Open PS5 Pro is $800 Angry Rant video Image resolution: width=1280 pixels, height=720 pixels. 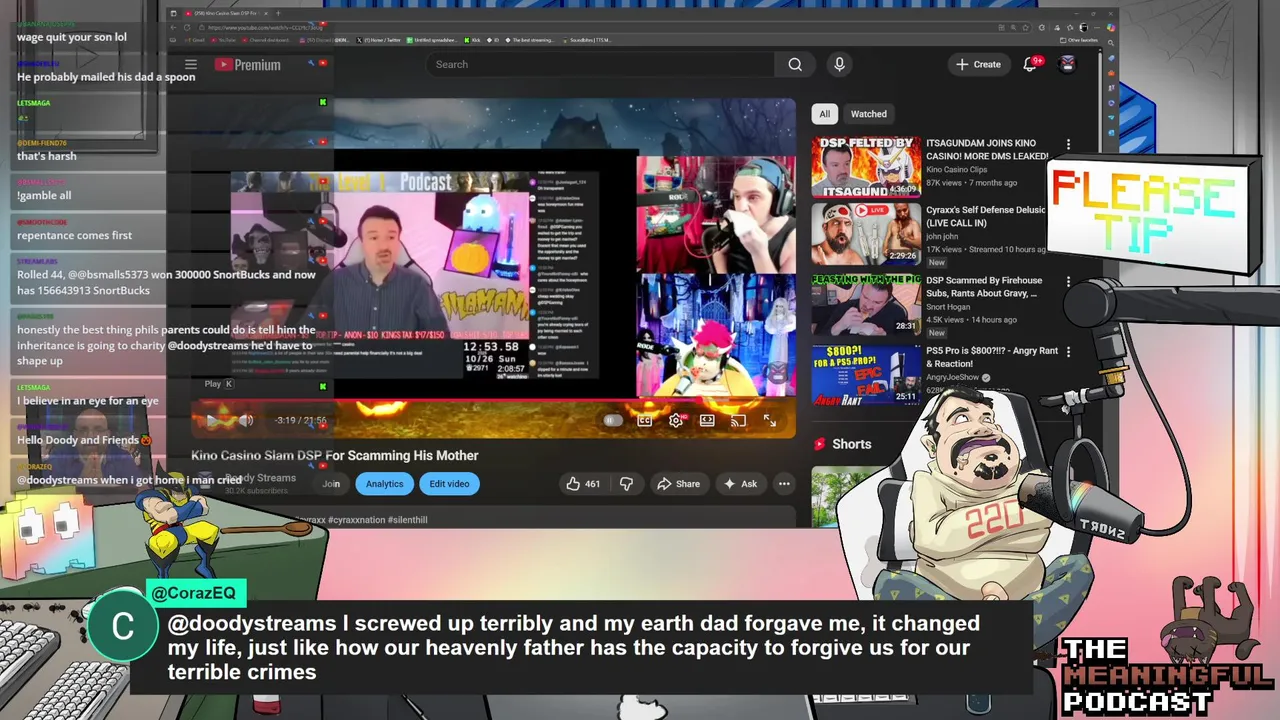pos(991,357)
